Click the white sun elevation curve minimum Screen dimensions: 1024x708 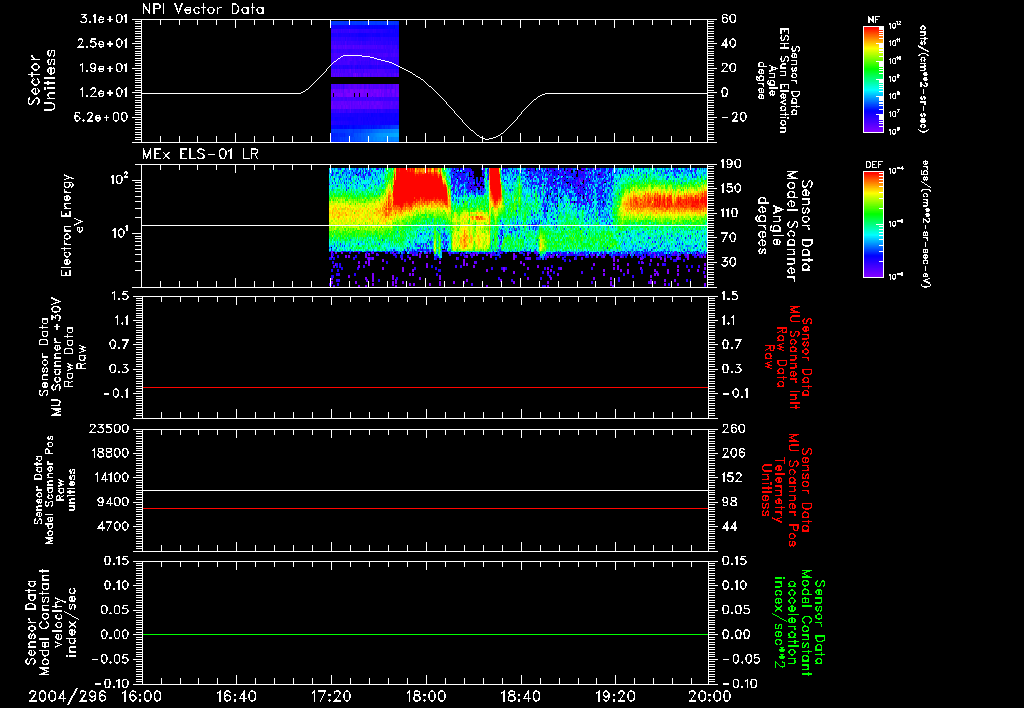point(487,138)
